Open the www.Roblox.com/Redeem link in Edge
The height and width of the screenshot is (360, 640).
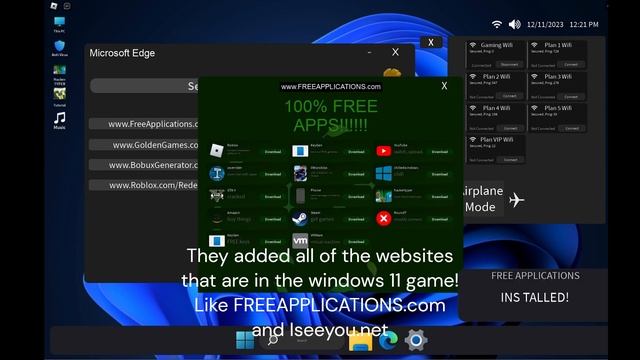point(144,185)
